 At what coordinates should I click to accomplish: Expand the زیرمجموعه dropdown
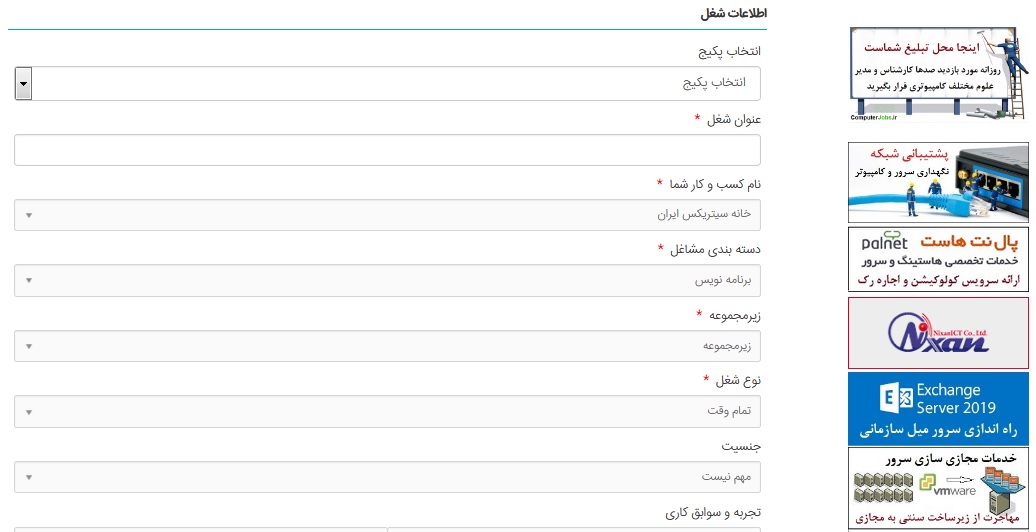387,346
